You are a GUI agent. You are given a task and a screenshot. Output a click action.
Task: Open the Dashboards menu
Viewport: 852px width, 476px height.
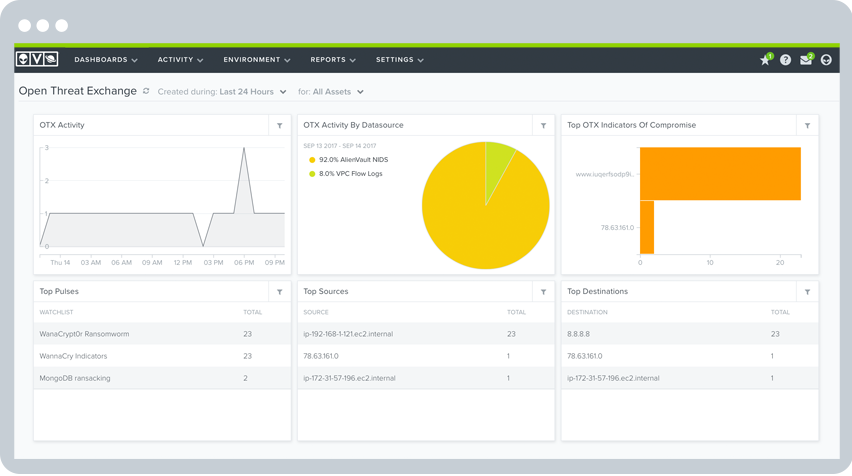(x=106, y=60)
